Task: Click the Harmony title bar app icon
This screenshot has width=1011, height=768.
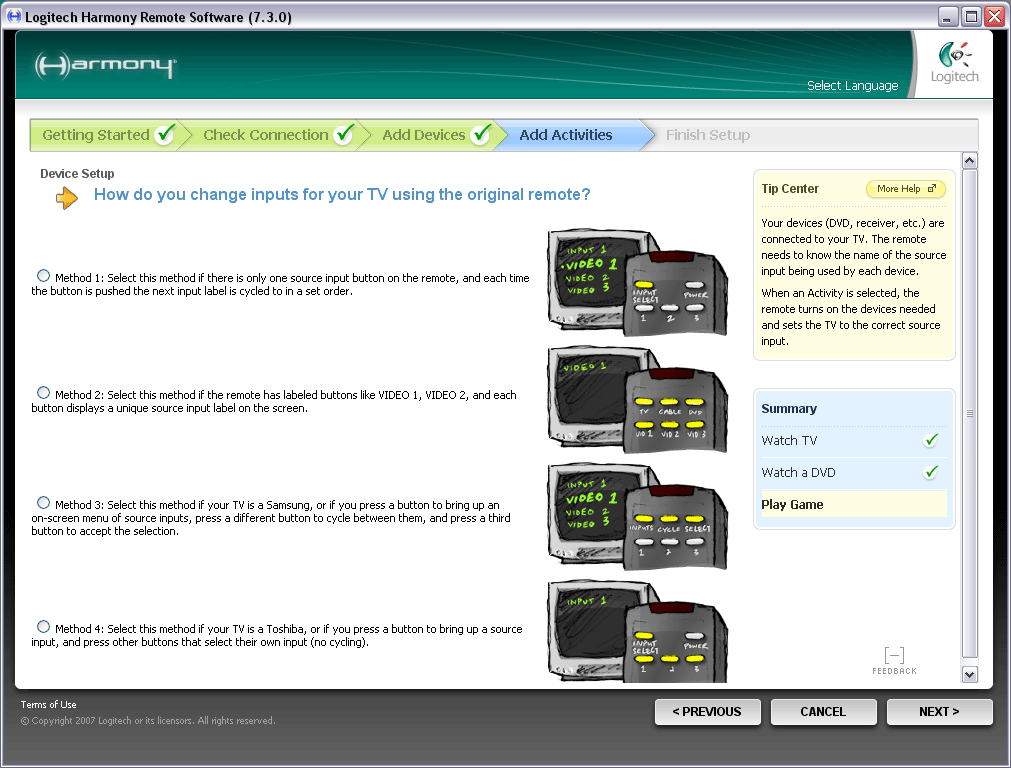Action: coord(14,16)
